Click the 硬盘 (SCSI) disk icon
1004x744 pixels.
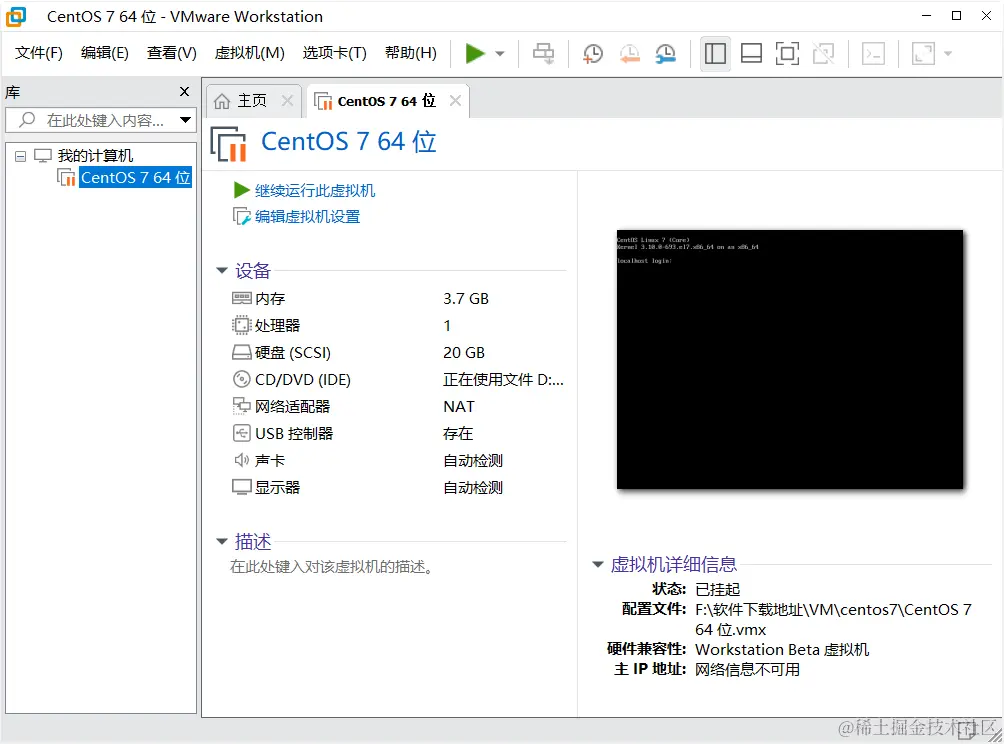click(x=241, y=352)
